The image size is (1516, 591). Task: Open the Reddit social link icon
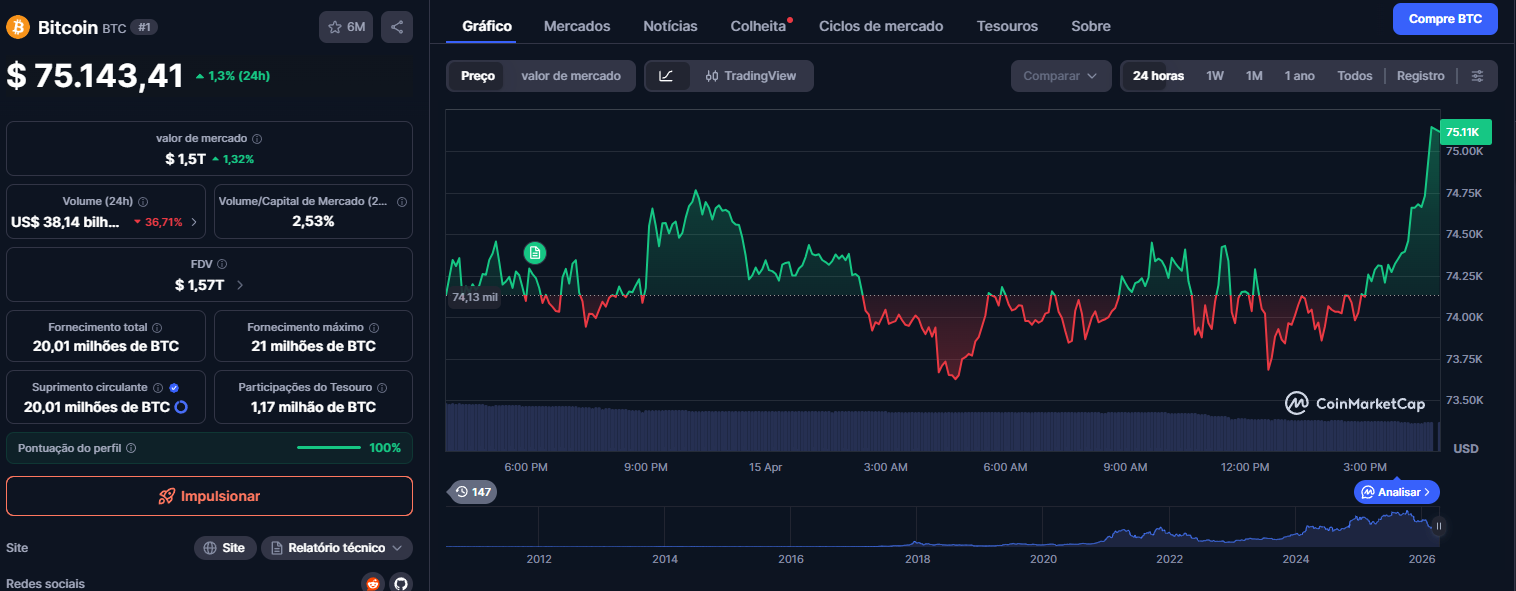373,583
